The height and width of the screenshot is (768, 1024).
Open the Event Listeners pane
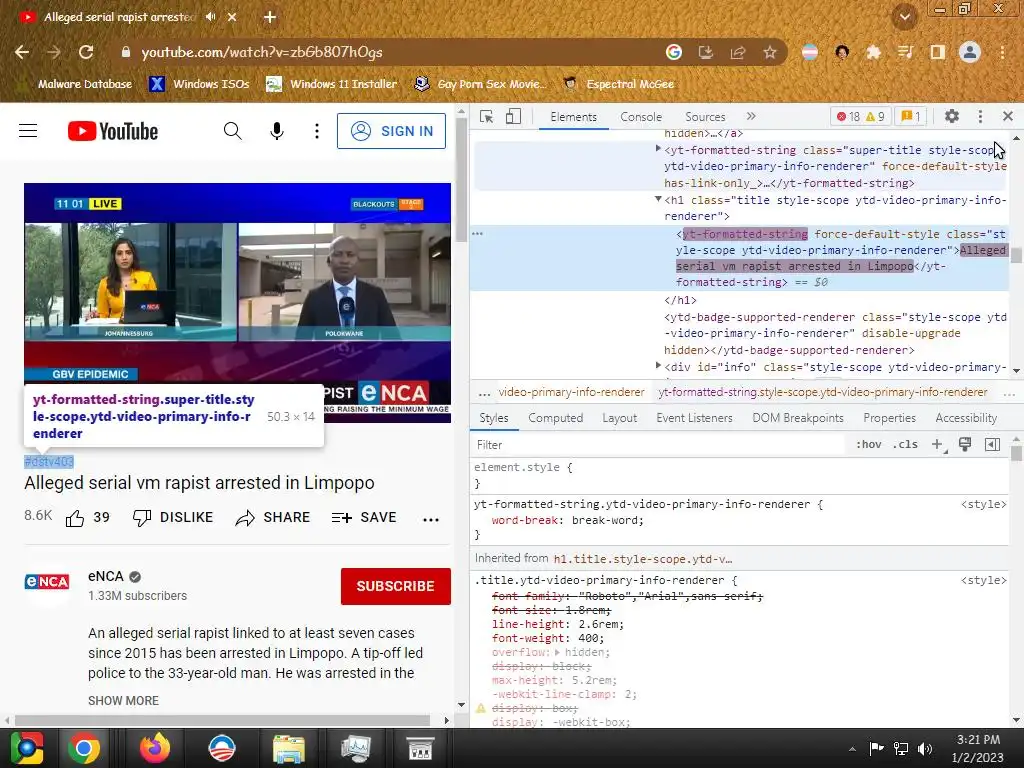[x=694, y=418]
